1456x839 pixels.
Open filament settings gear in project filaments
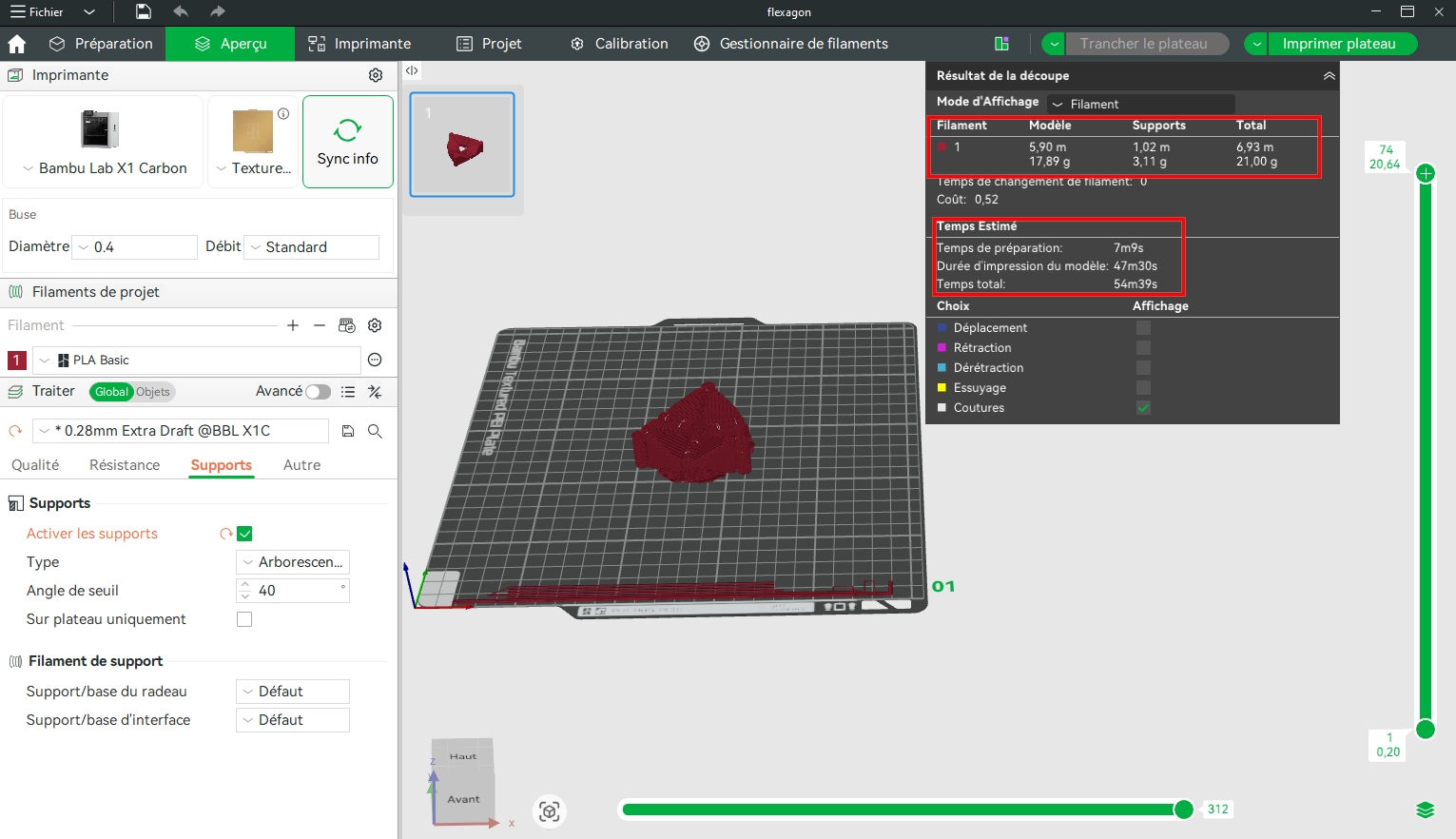click(375, 325)
